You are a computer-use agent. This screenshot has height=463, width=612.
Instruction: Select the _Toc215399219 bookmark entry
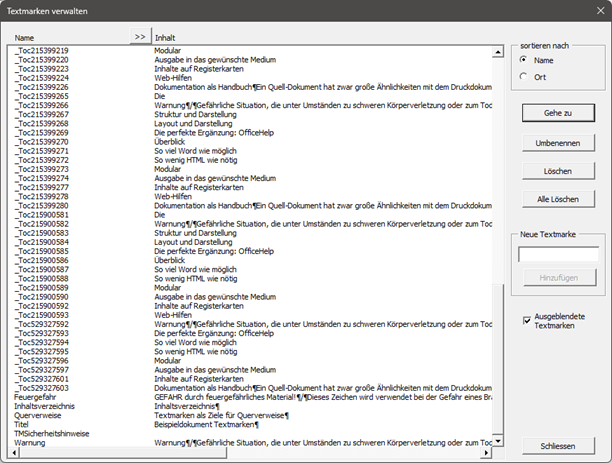pos(42,50)
